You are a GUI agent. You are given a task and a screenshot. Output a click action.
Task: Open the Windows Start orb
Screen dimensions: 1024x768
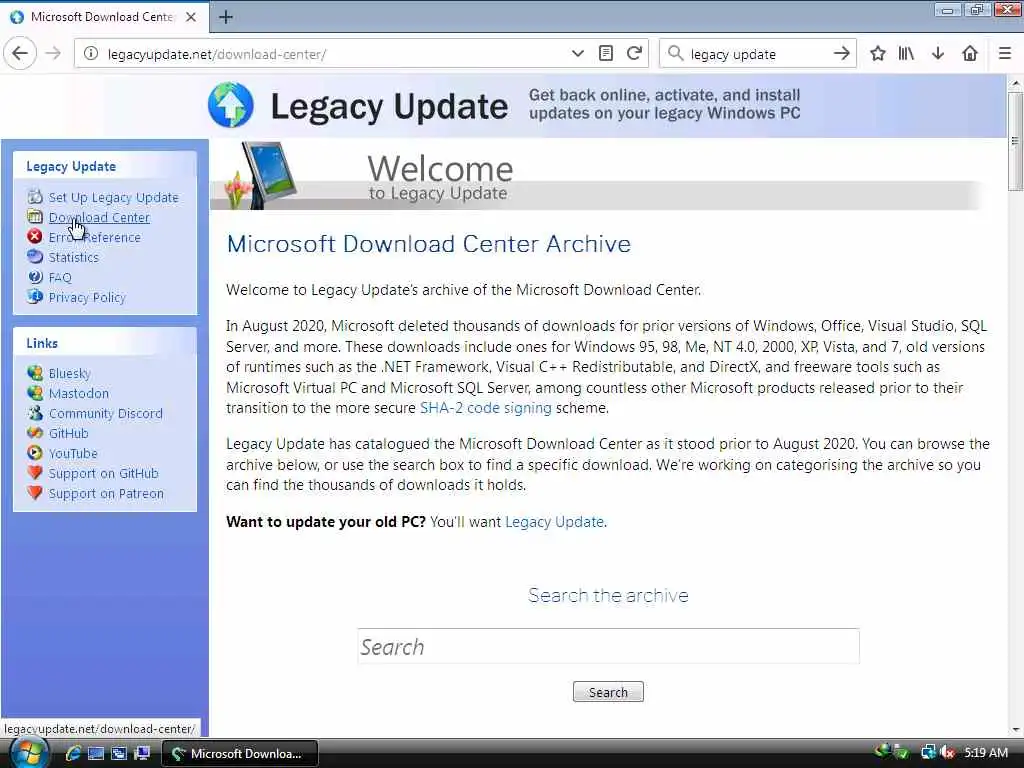28,753
